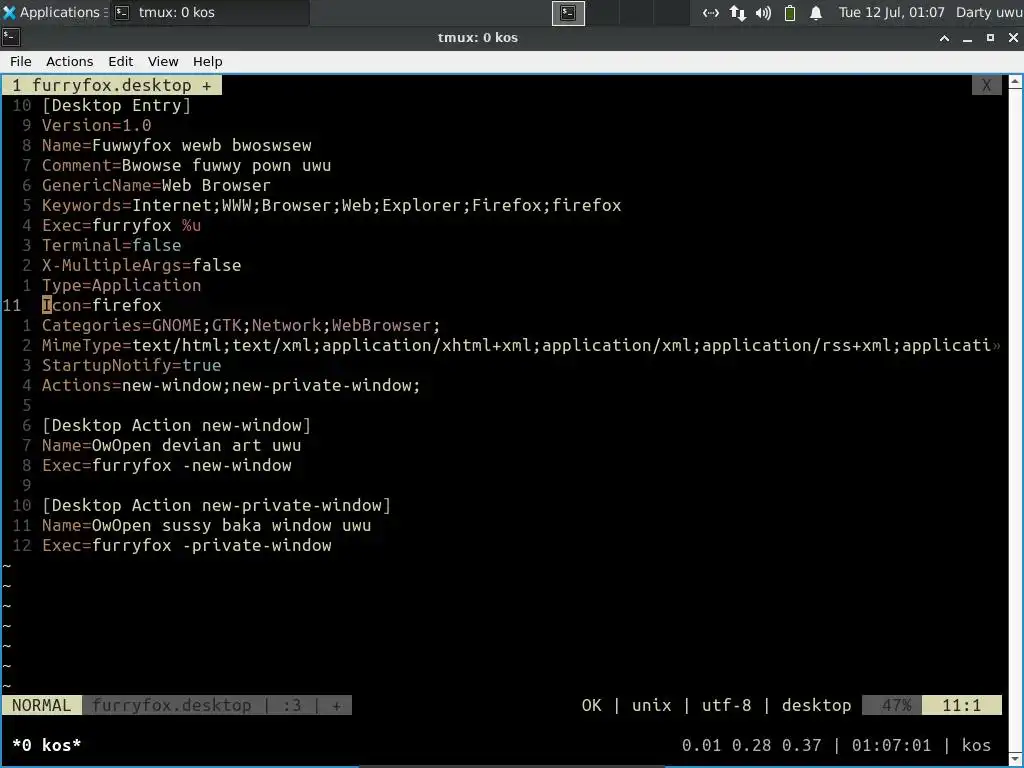
Task: Click the kos hostname in tmux bar
Action: 976,745
